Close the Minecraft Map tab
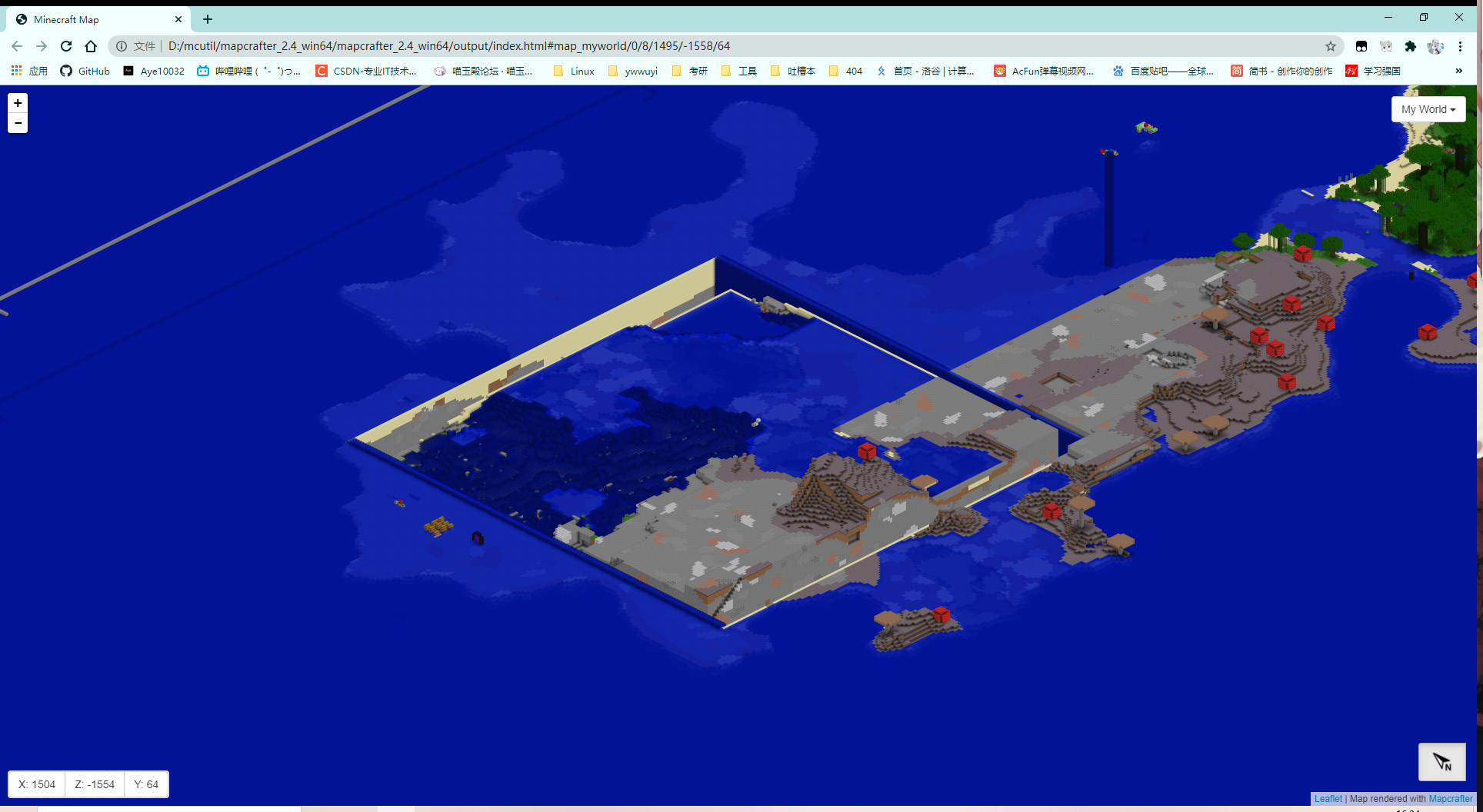 pyautogui.click(x=178, y=19)
